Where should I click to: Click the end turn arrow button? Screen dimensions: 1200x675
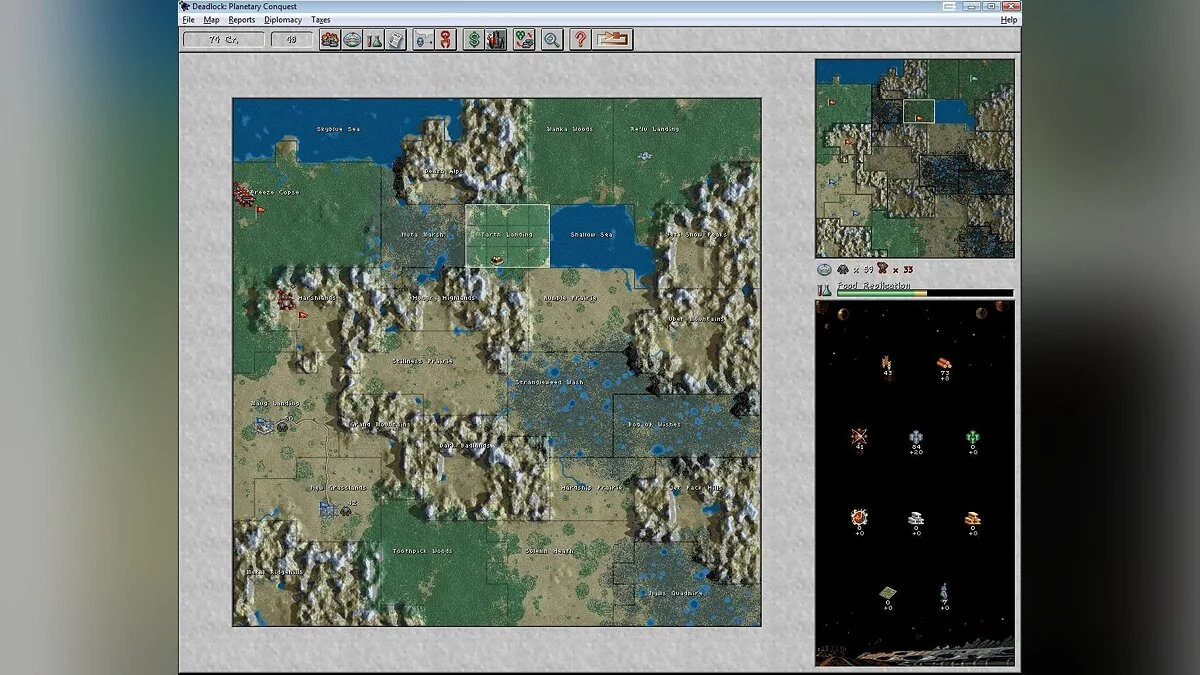coord(613,40)
